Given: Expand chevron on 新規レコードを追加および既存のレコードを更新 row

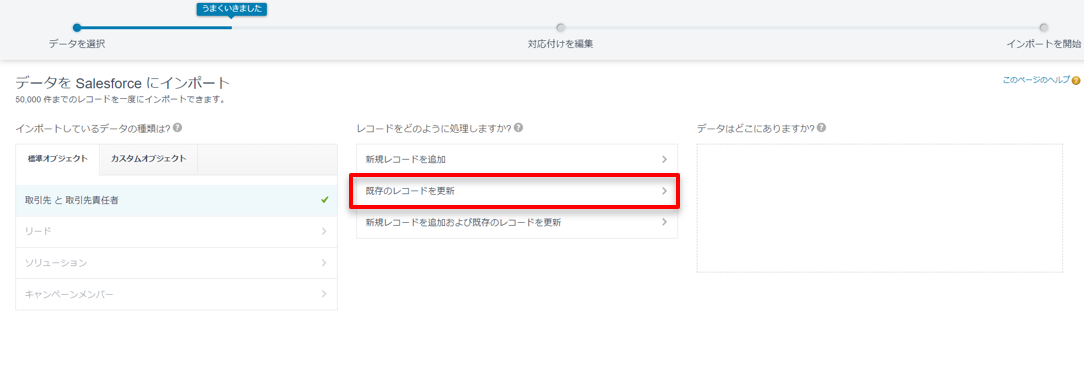Looking at the screenshot, I should (665, 223).
